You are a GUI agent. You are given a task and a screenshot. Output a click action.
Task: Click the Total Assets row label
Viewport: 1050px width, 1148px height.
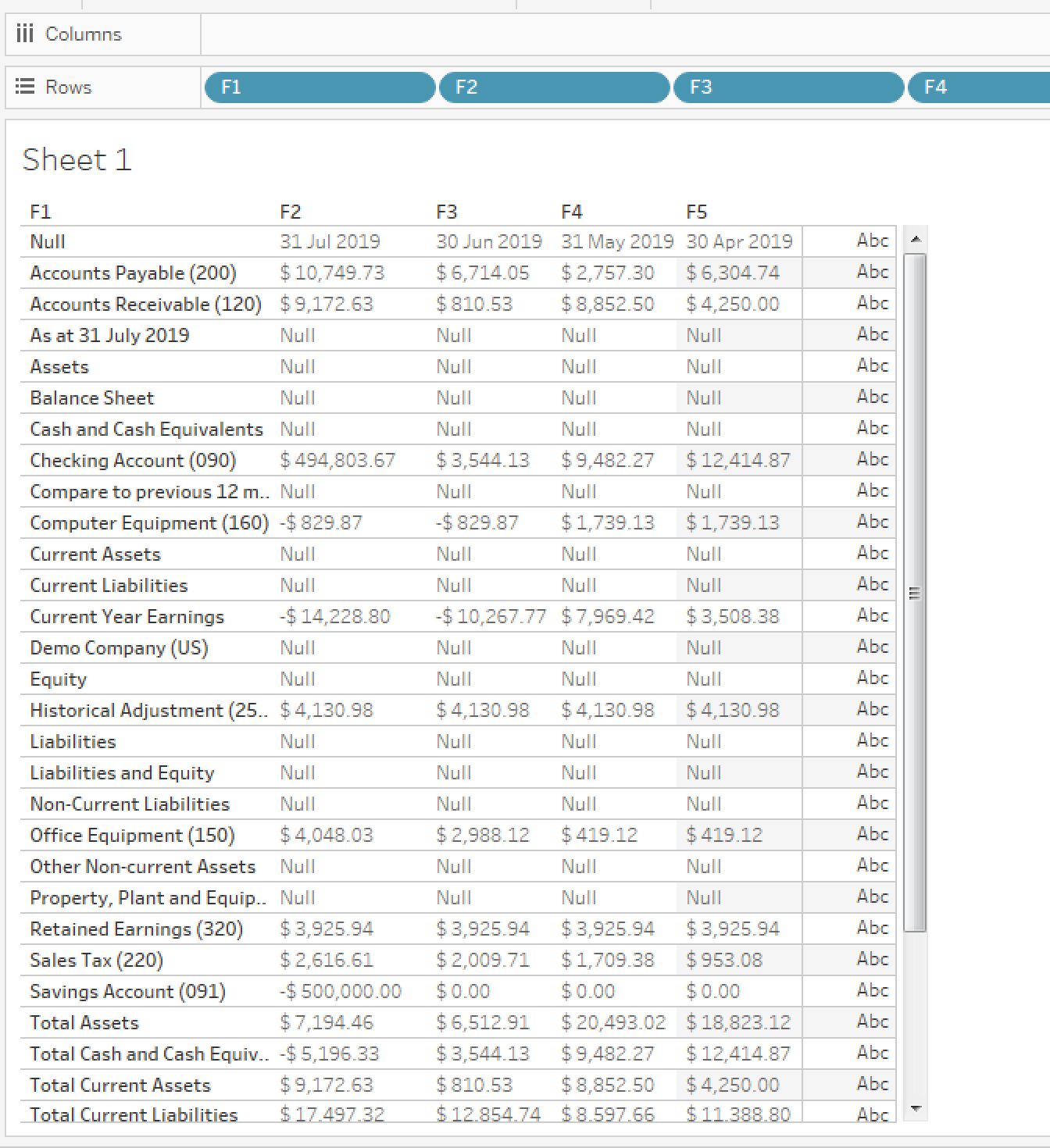[84, 1022]
